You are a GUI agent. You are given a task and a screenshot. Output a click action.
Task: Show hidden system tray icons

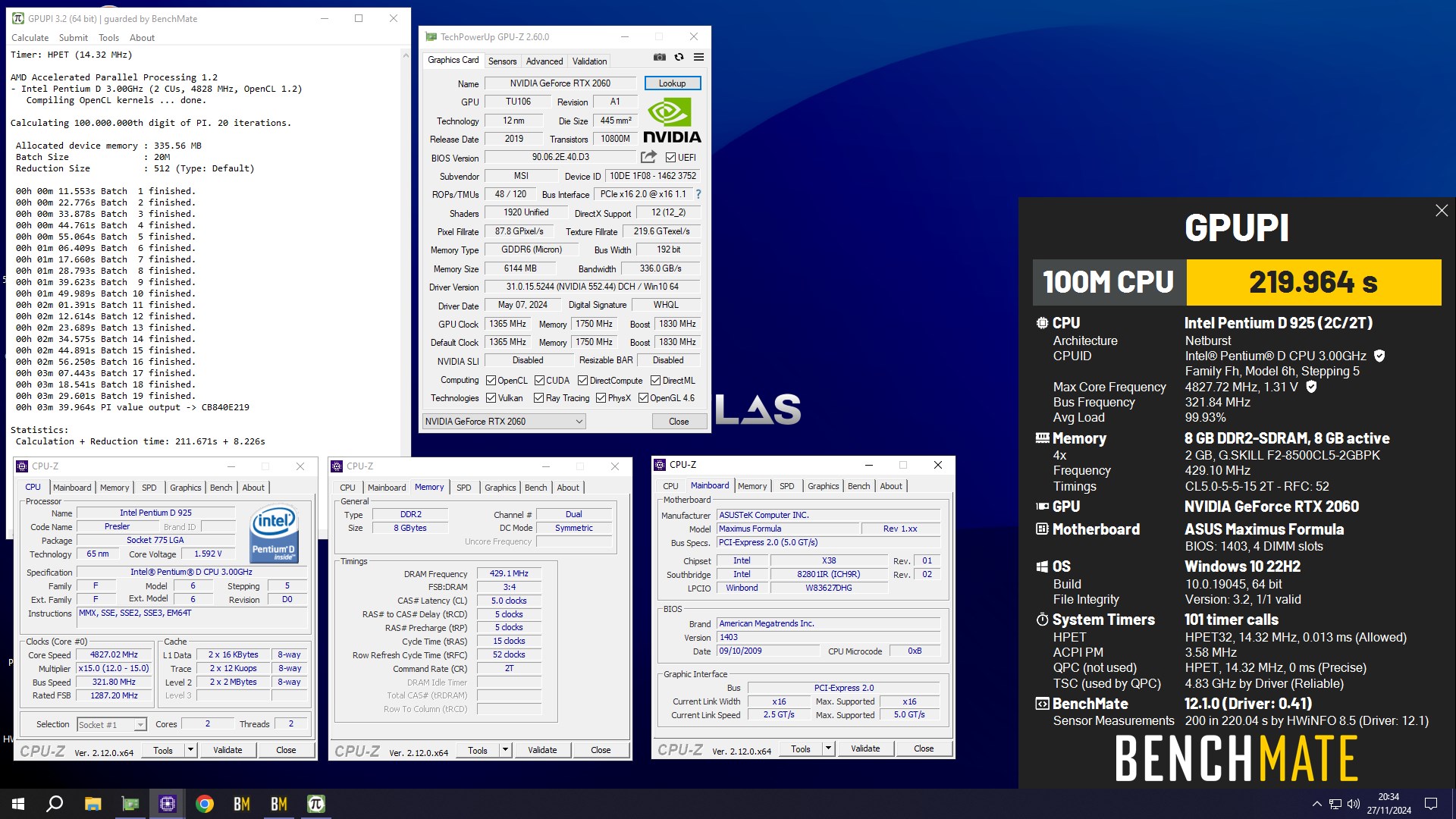[1316, 804]
